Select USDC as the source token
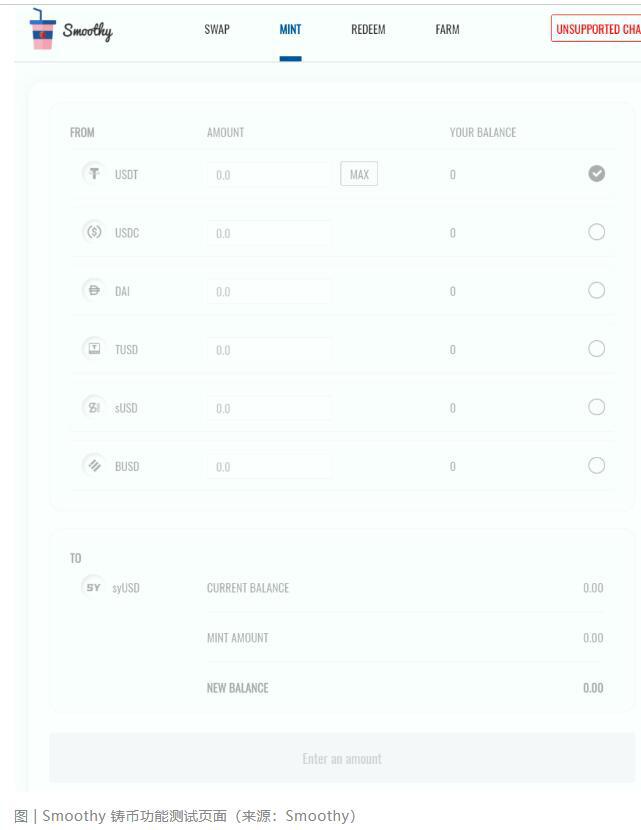This screenshot has width=641, height=830. pyautogui.click(x=597, y=231)
